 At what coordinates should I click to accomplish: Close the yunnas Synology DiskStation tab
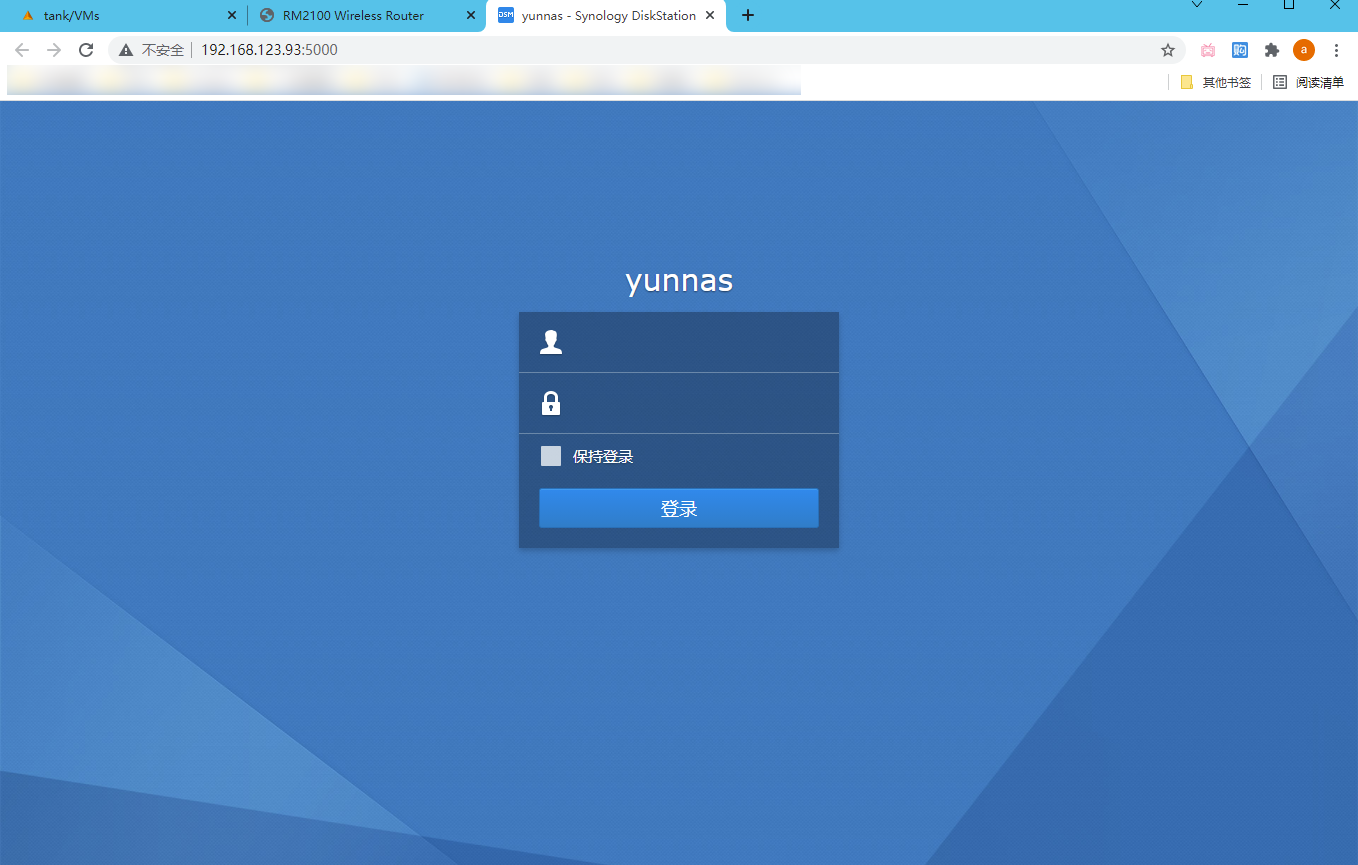[710, 16]
